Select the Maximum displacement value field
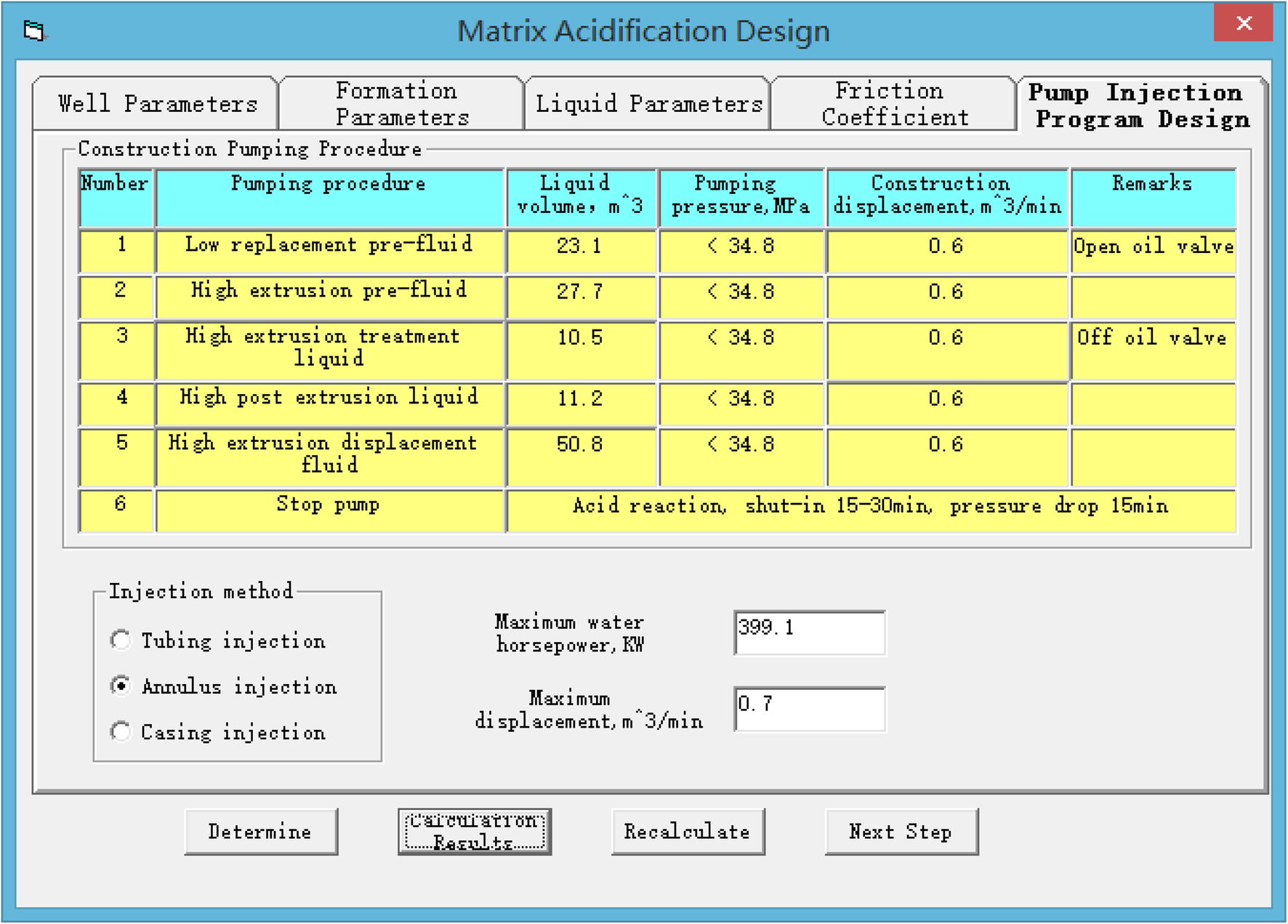Screen dimensions: 1288x924 click(x=809, y=708)
